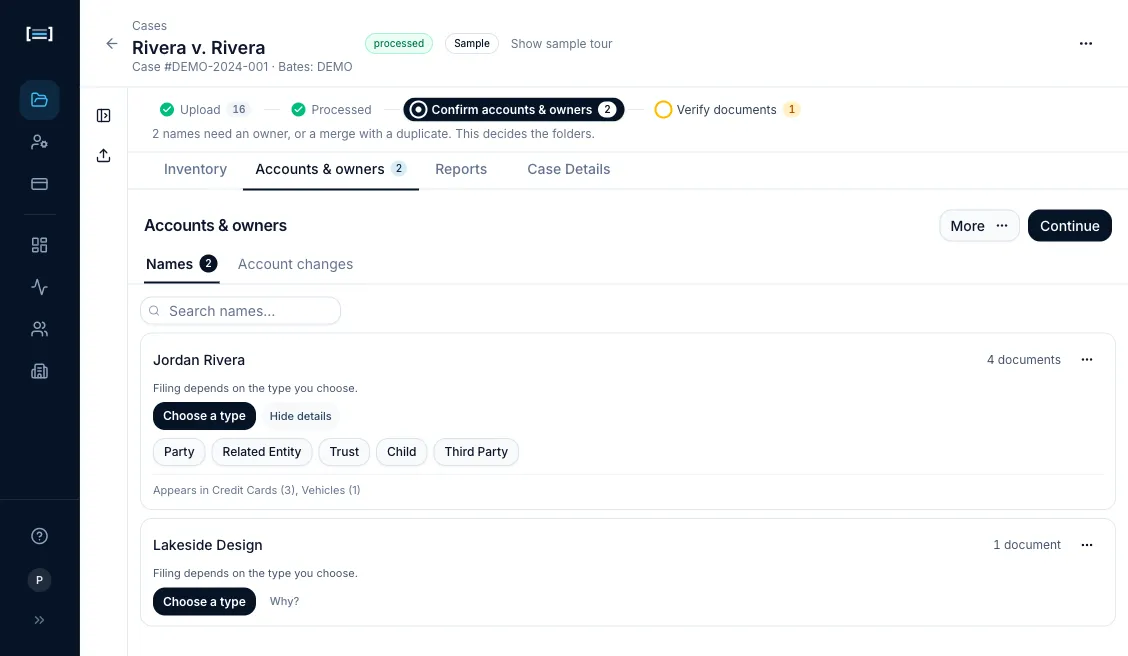Image resolution: width=1128 pixels, height=656 pixels.
Task: Click the P profile avatar
Action: pyautogui.click(x=40, y=580)
